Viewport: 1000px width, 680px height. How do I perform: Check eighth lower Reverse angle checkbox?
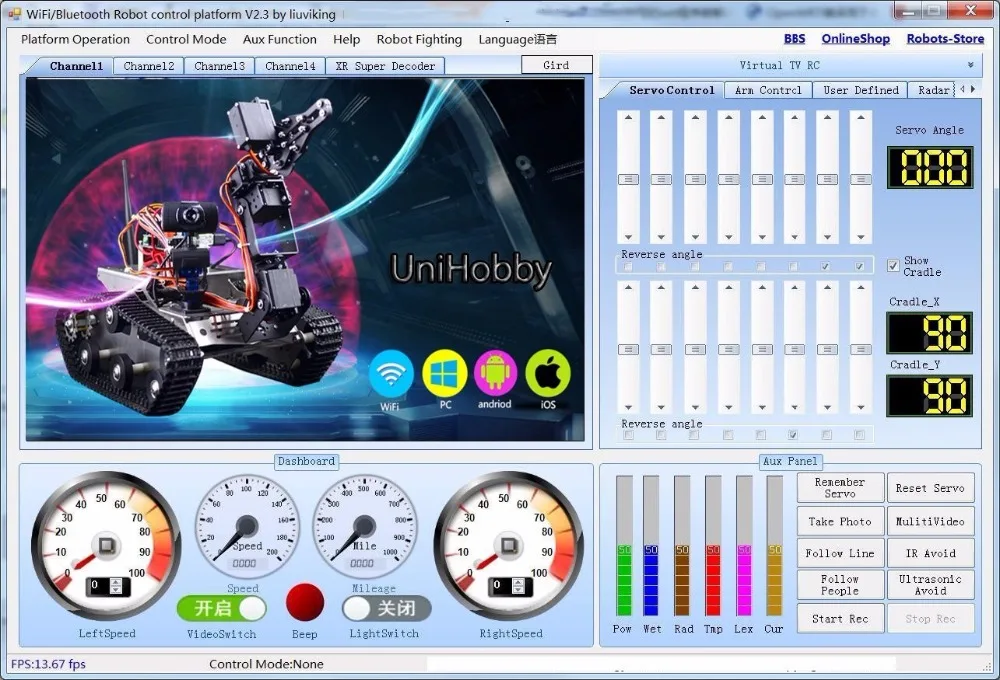coord(860,435)
